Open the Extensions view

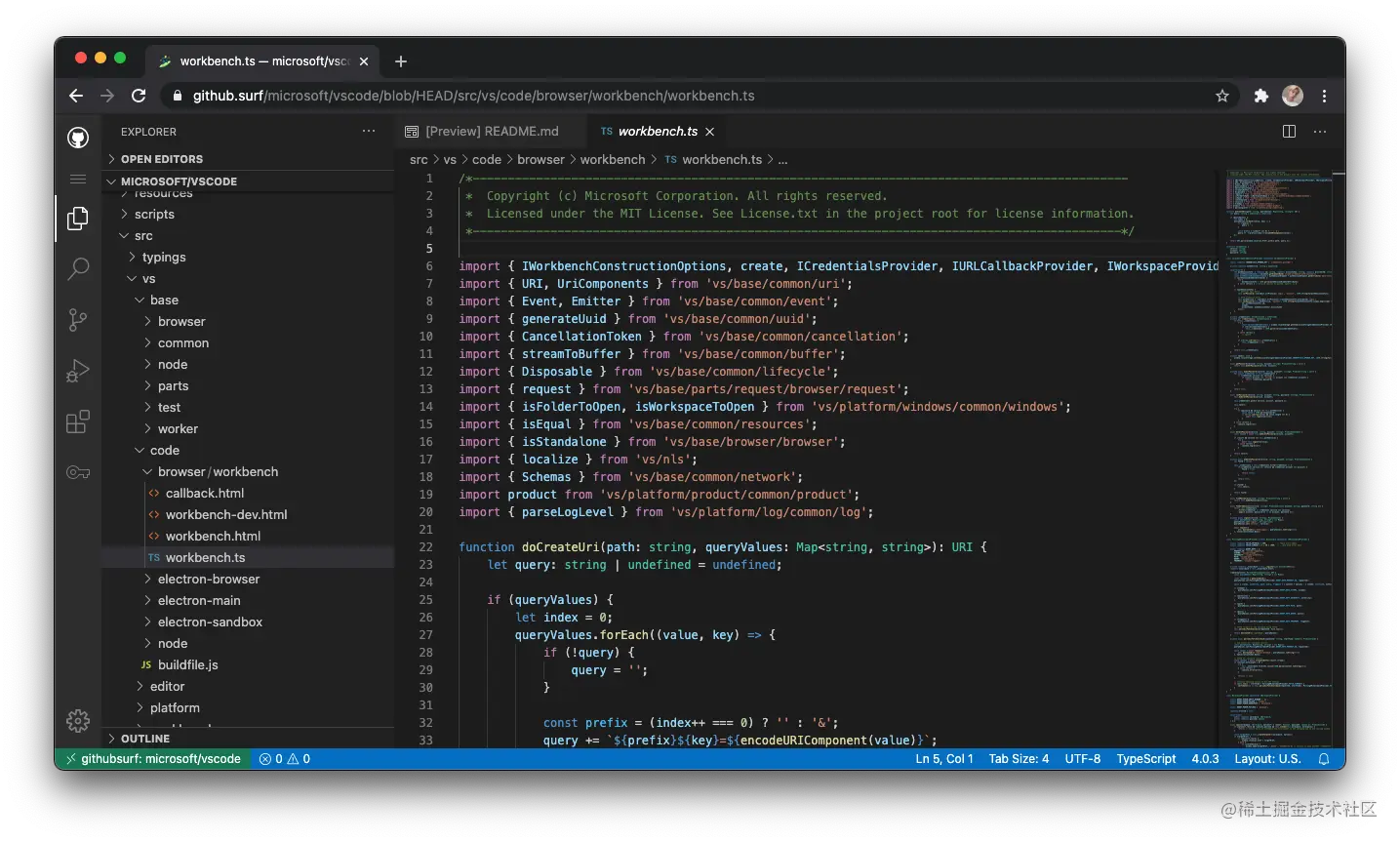[78, 421]
